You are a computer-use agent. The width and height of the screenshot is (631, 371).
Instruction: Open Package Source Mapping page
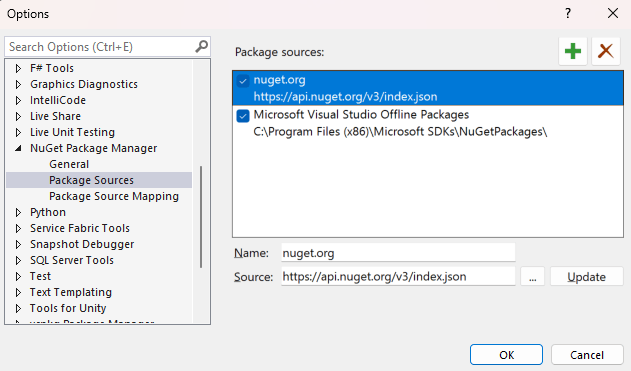coord(114,196)
